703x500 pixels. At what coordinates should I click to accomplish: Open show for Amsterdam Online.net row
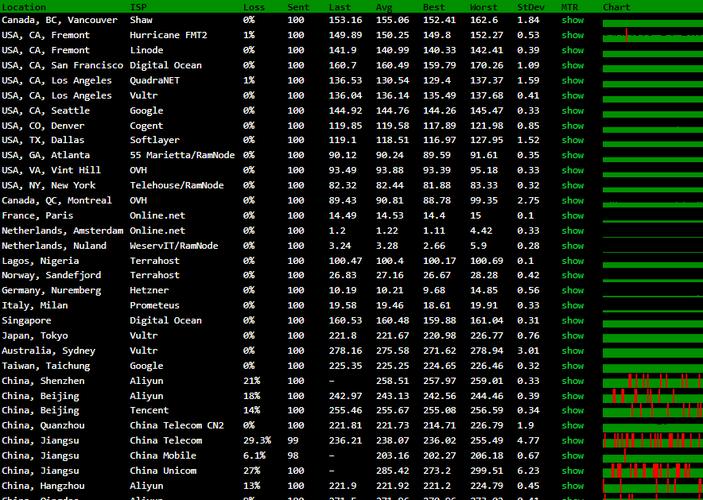point(573,230)
